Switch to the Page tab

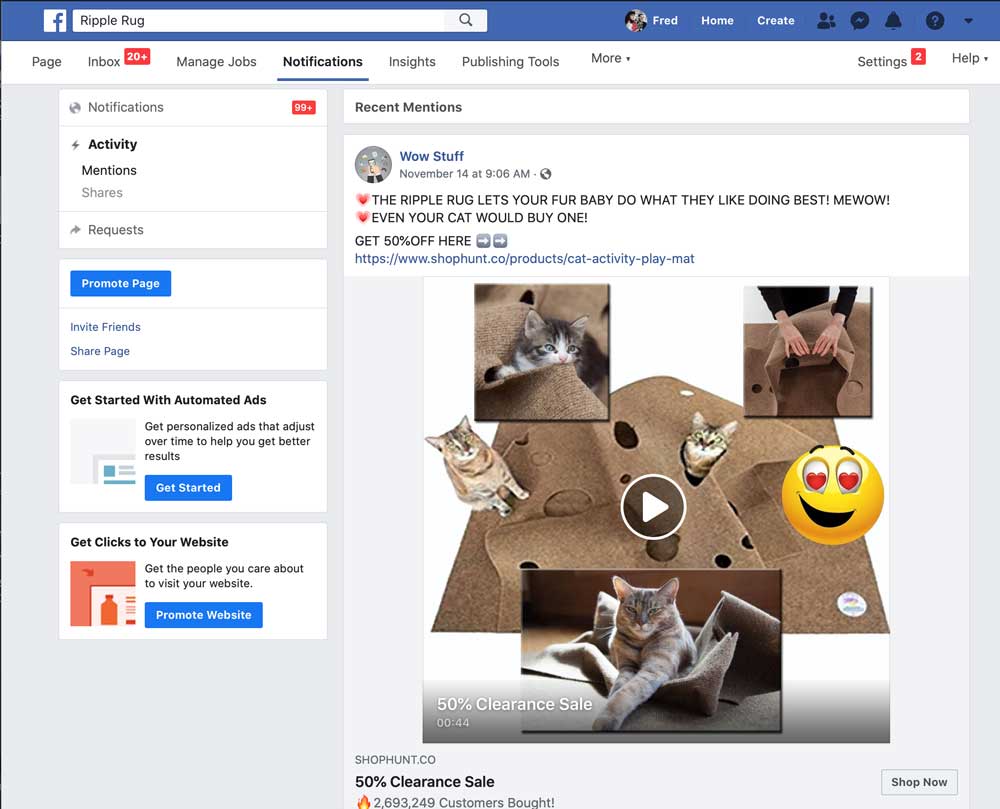click(47, 61)
